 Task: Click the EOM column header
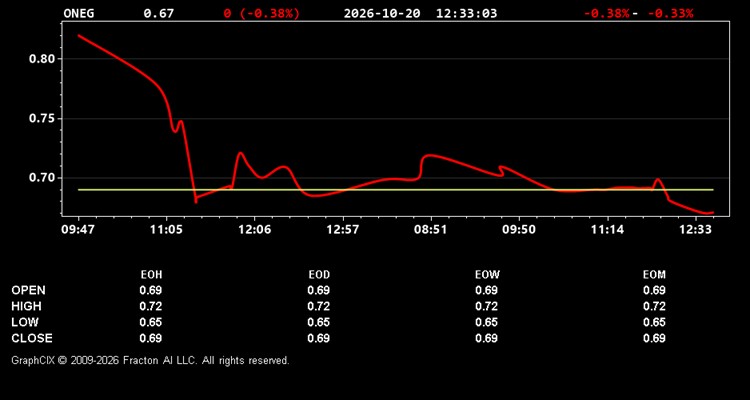654,275
